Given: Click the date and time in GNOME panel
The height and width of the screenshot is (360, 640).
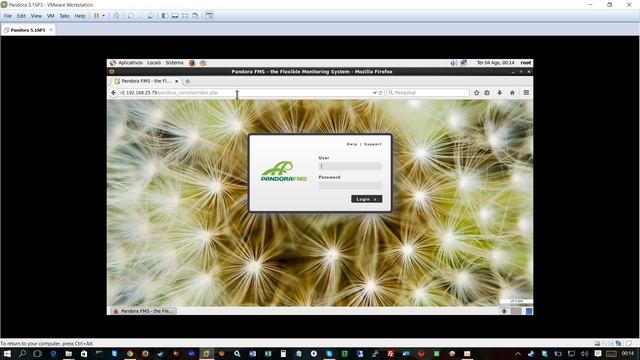Looking at the screenshot, I should coord(496,63).
